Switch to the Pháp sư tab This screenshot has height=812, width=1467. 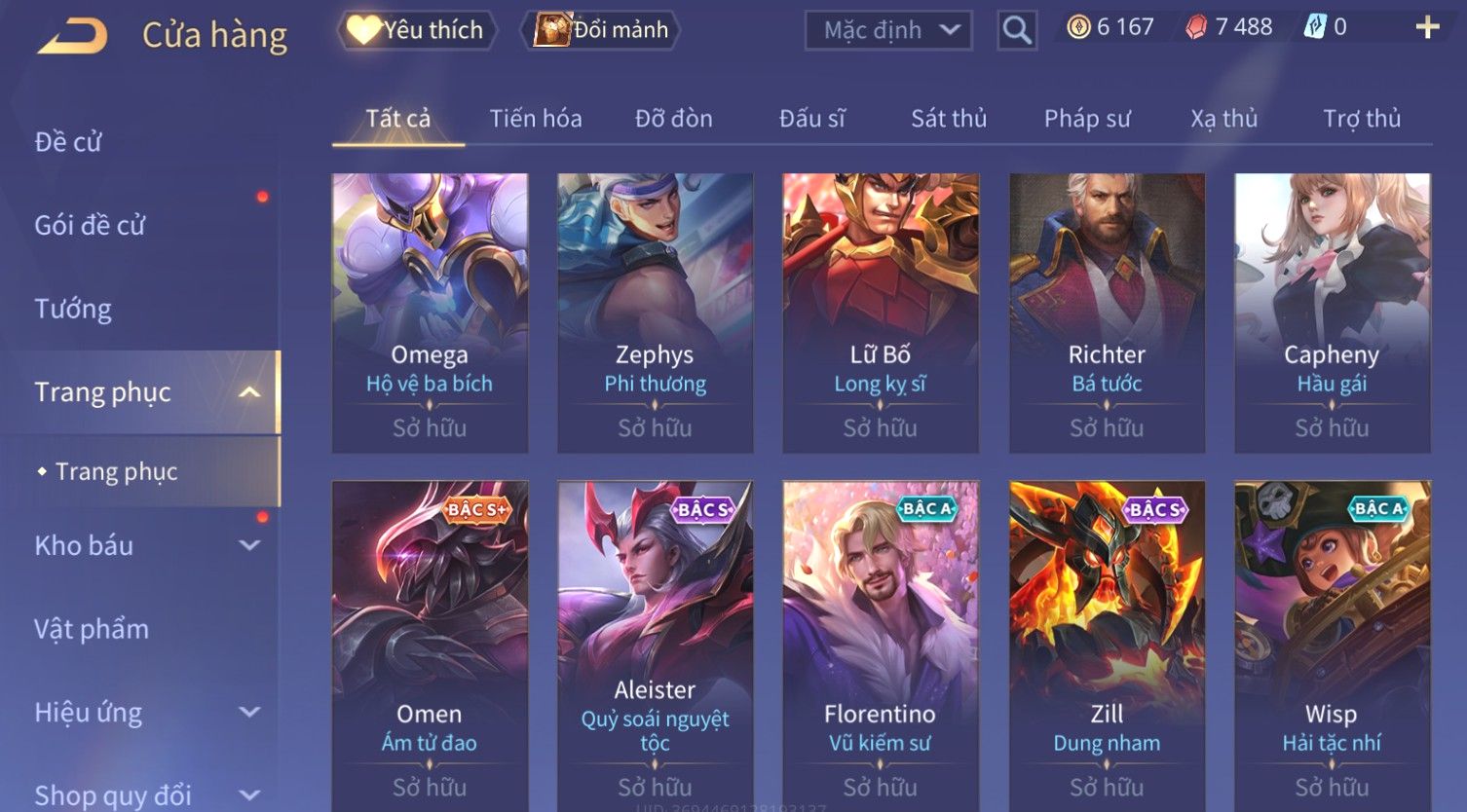click(1087, 119)
